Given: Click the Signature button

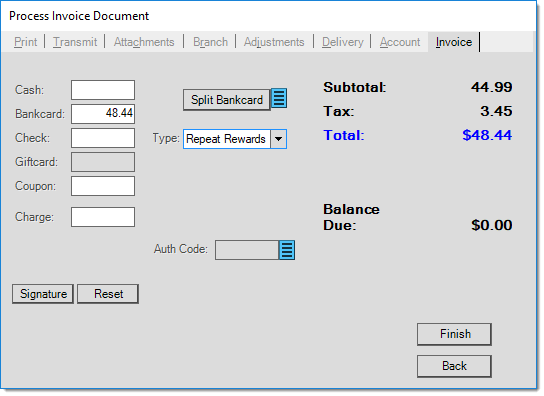Looking at the screenshot, I should 43,294.
